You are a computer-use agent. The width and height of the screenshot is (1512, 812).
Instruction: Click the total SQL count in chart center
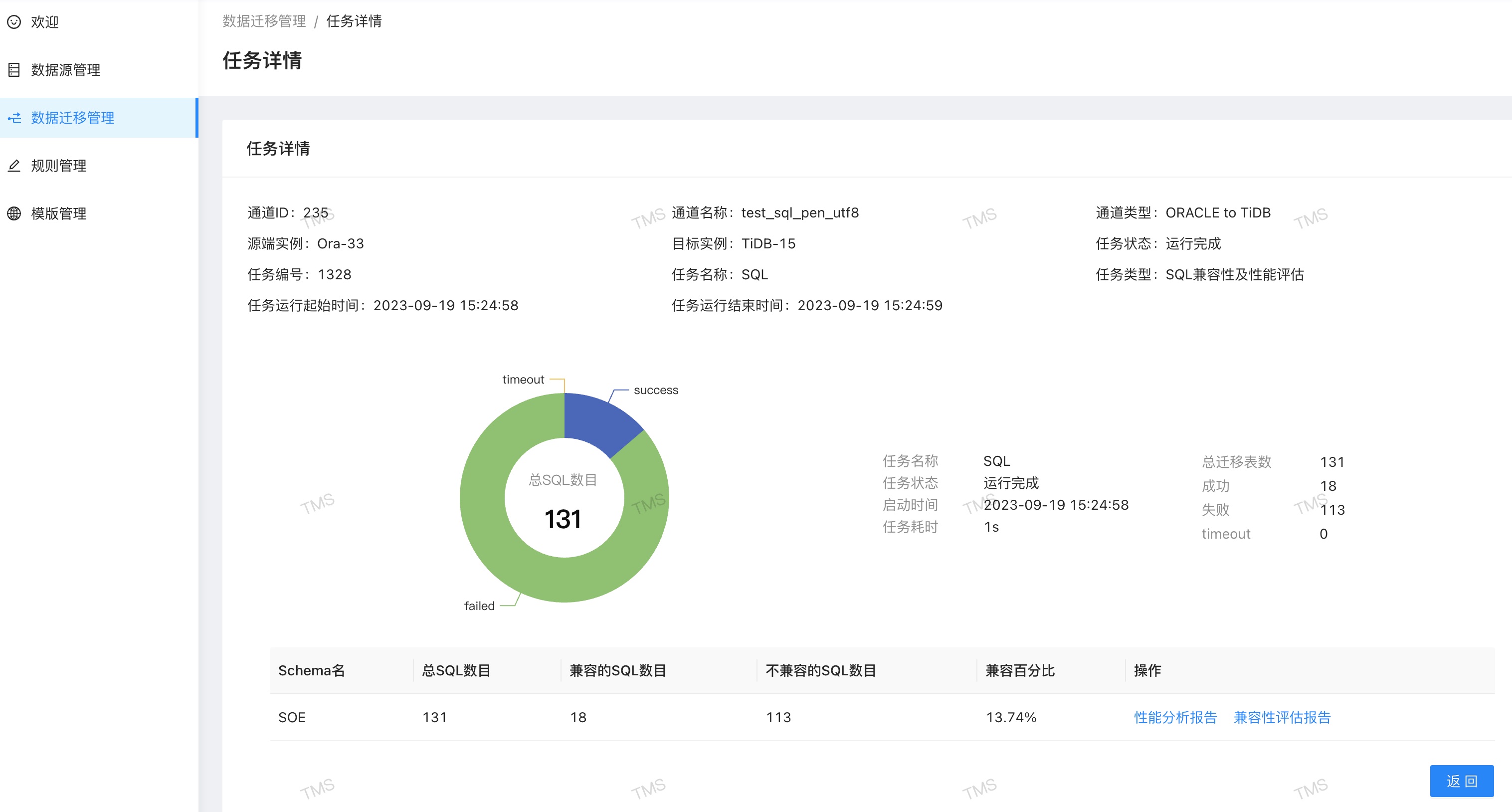coord(564,518)
